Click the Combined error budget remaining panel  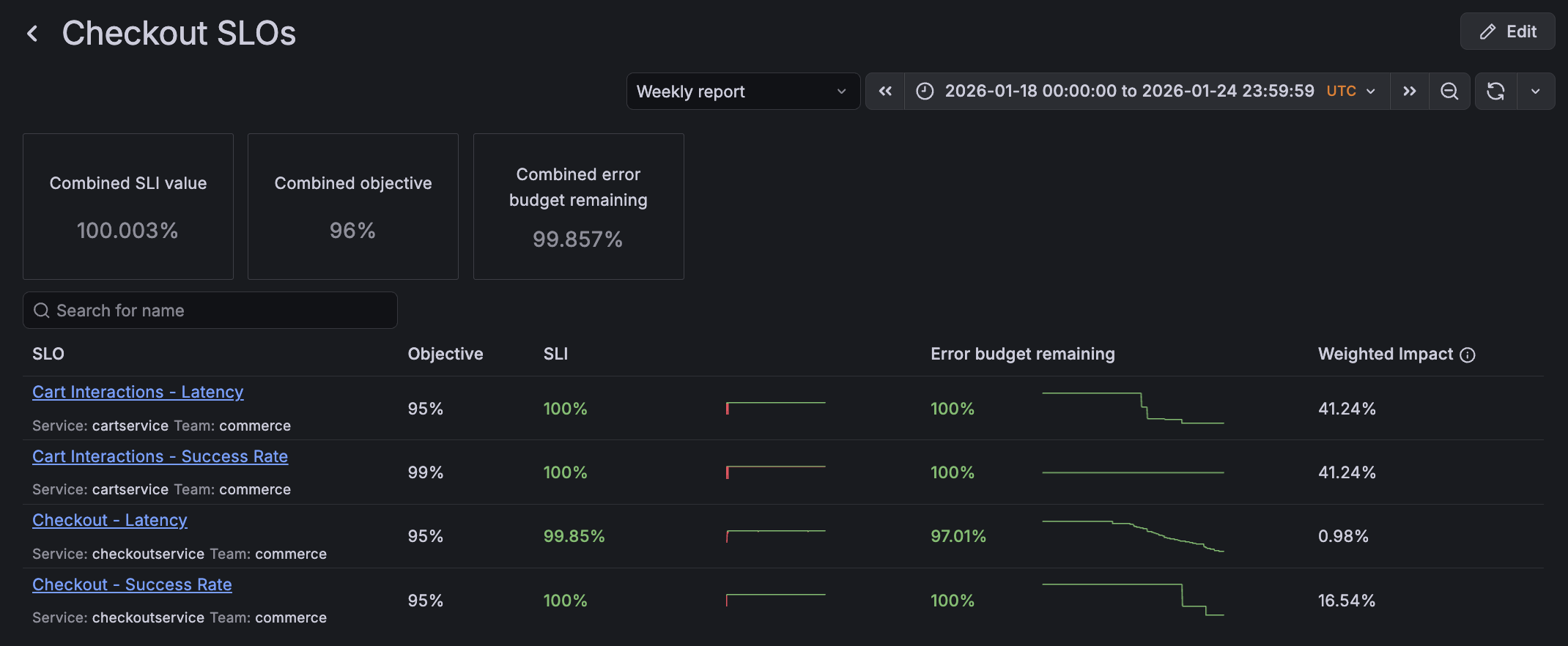[x=578, y=207]
